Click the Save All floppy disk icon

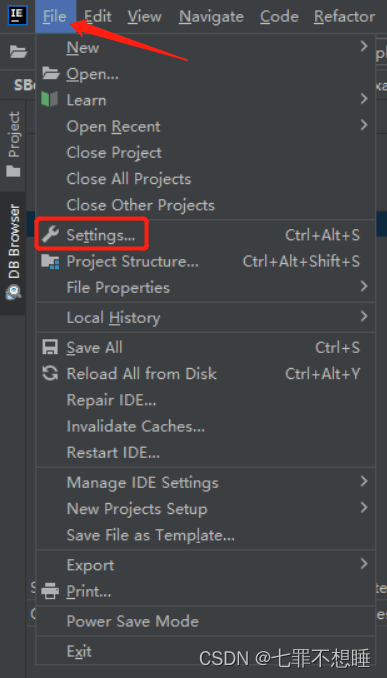pos(50,348)
